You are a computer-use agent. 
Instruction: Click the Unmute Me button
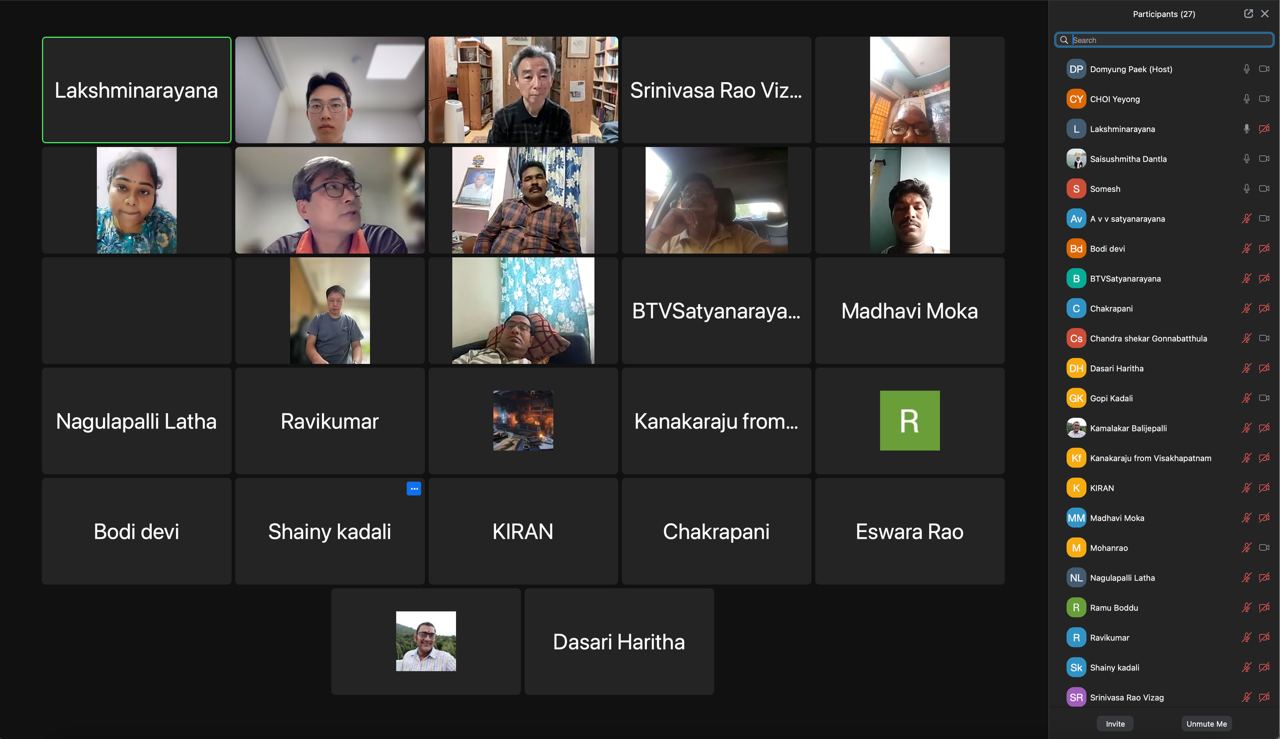click(1206, 724)
